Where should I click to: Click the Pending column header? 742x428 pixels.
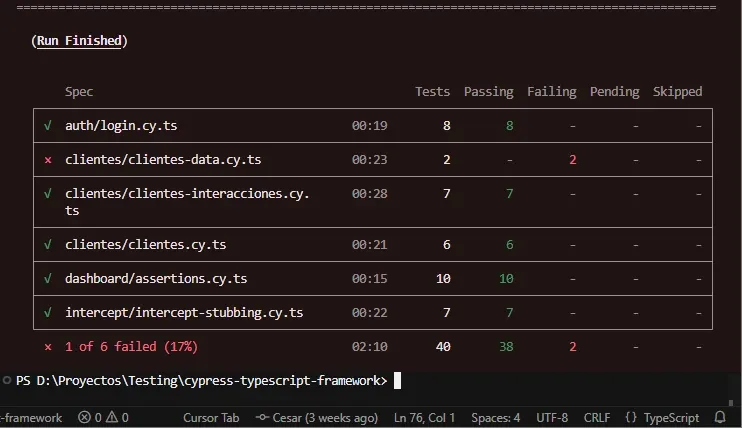tap(615, 92)
